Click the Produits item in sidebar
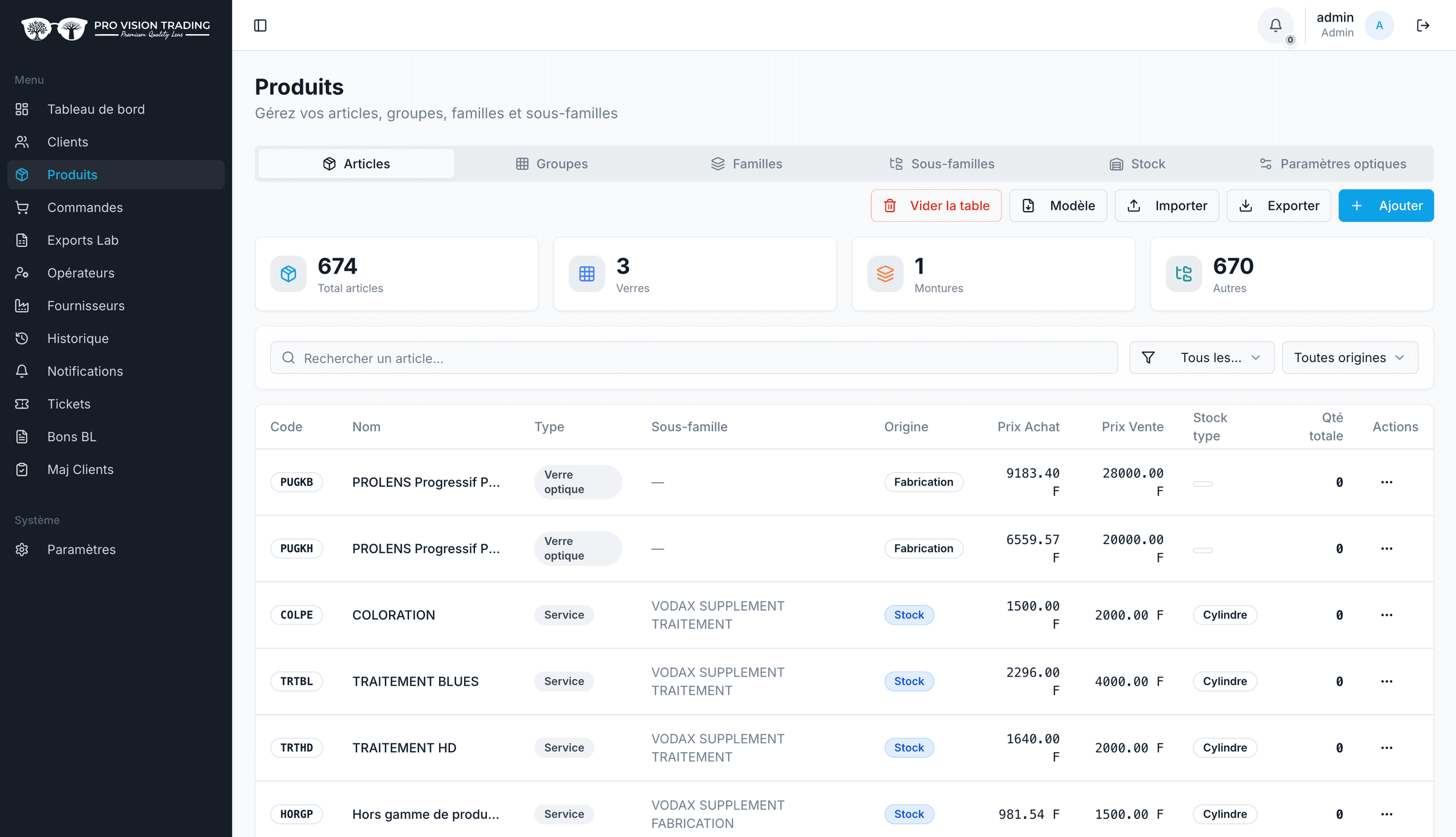Viewport: 1456px width, 837px height. tap(115, 175)
